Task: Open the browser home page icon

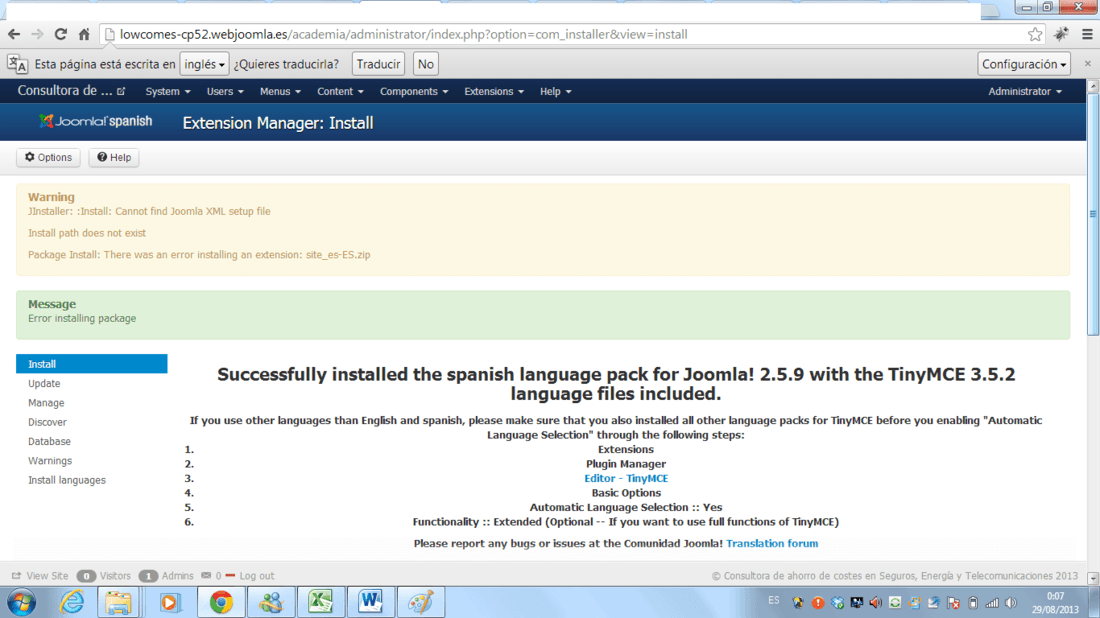Action: [x=84, y=34]
